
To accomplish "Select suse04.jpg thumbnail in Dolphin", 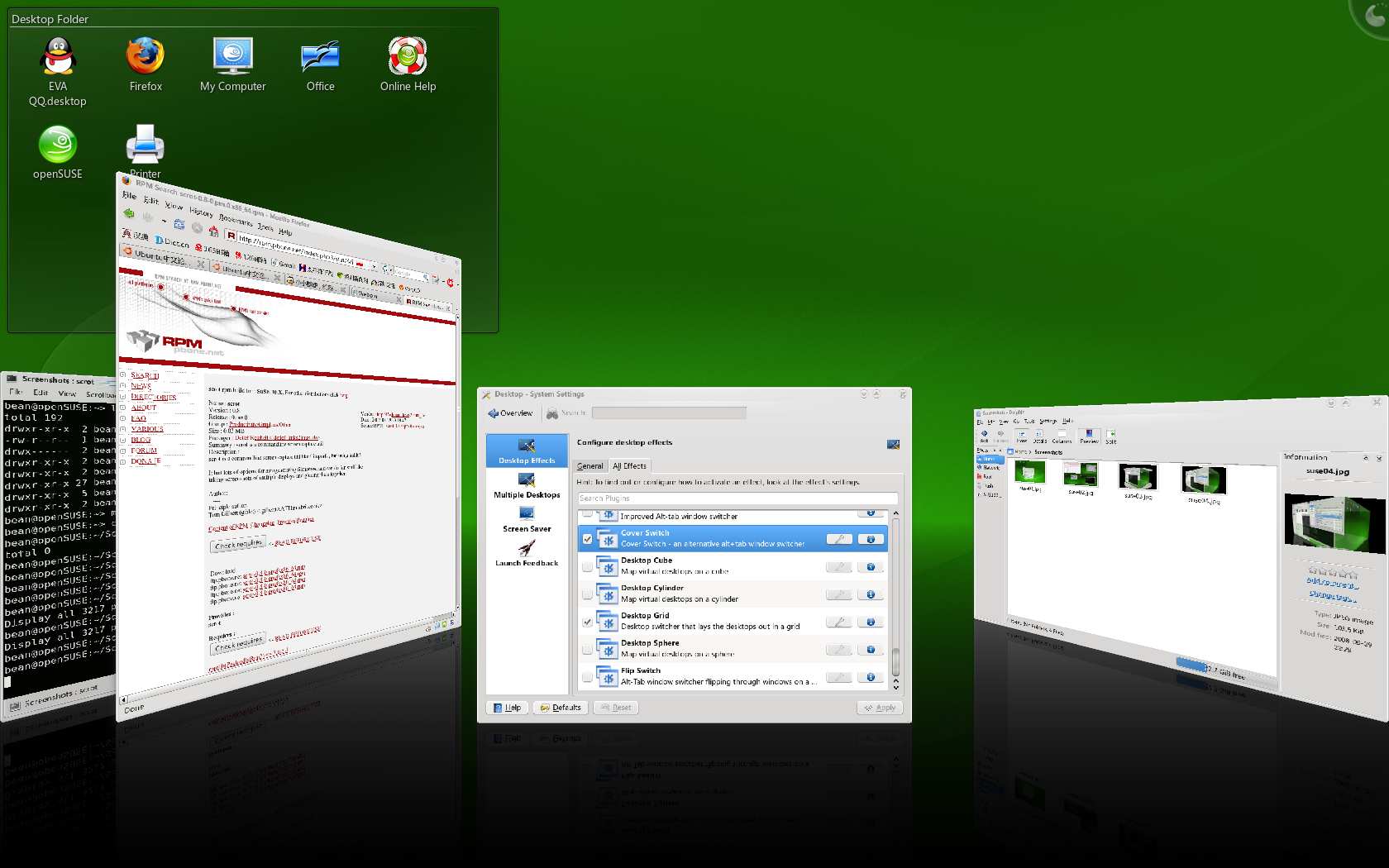I will (x=1204, y=484).
